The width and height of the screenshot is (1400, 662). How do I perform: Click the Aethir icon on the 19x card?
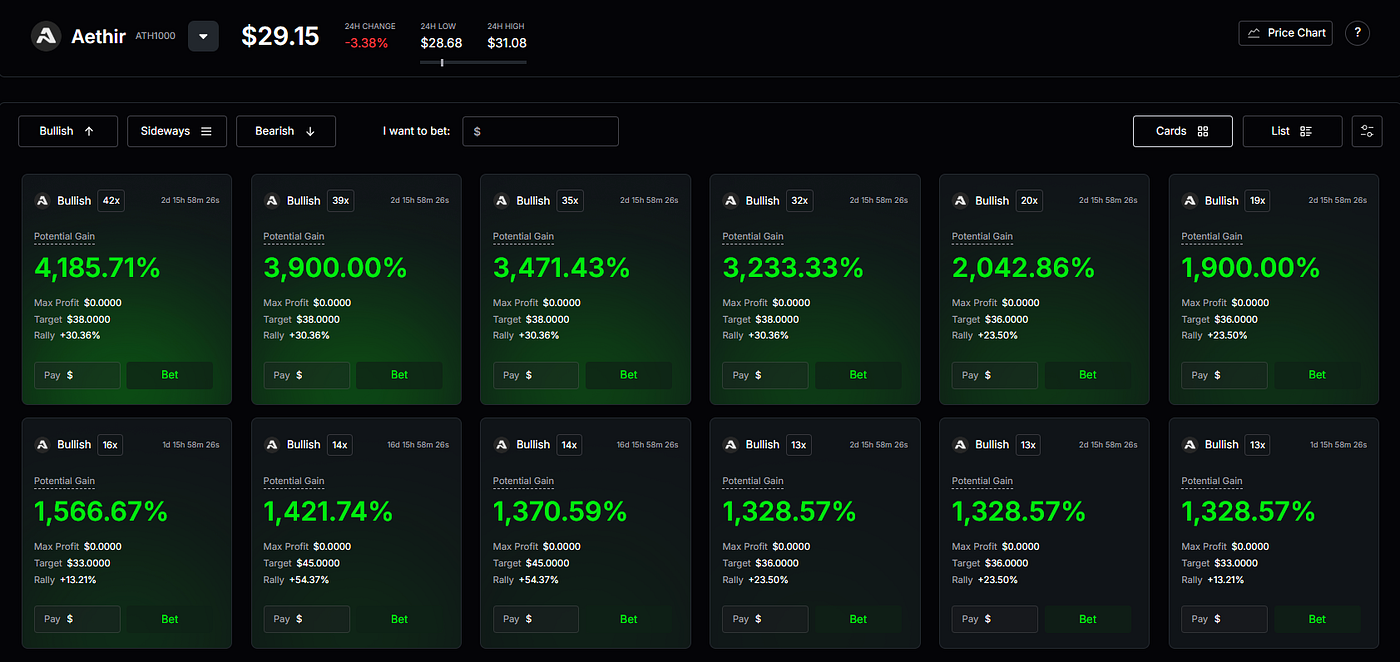1190,200
